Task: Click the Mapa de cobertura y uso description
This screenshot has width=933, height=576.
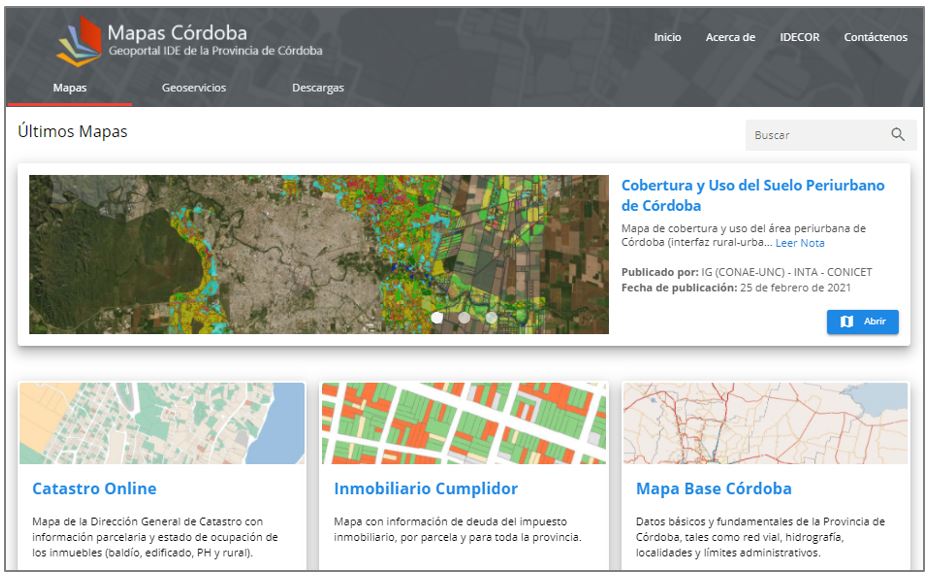Action: click(x=743, y=235)
